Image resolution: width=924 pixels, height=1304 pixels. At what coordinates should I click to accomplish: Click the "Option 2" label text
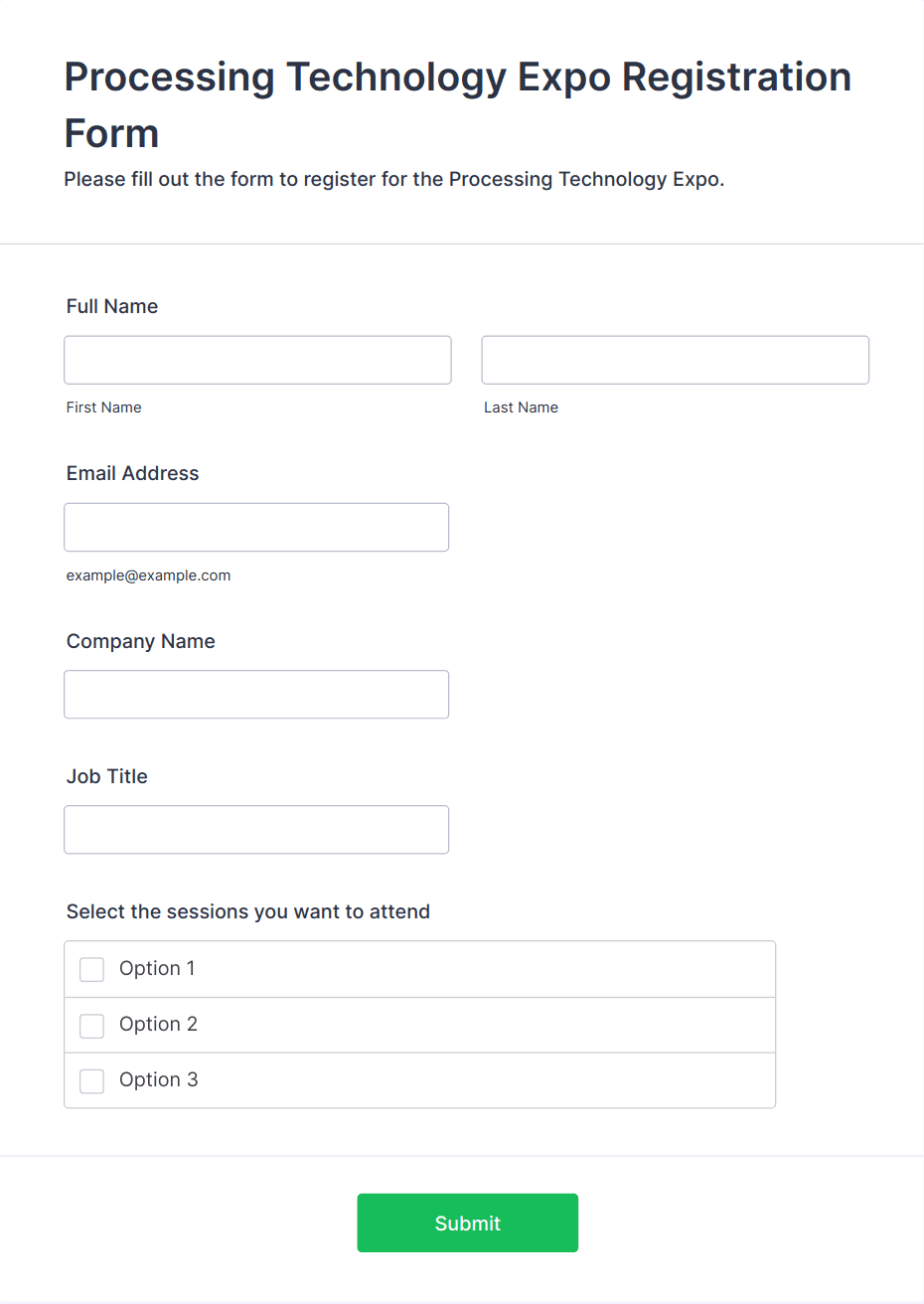click(x=158, y=1024)
